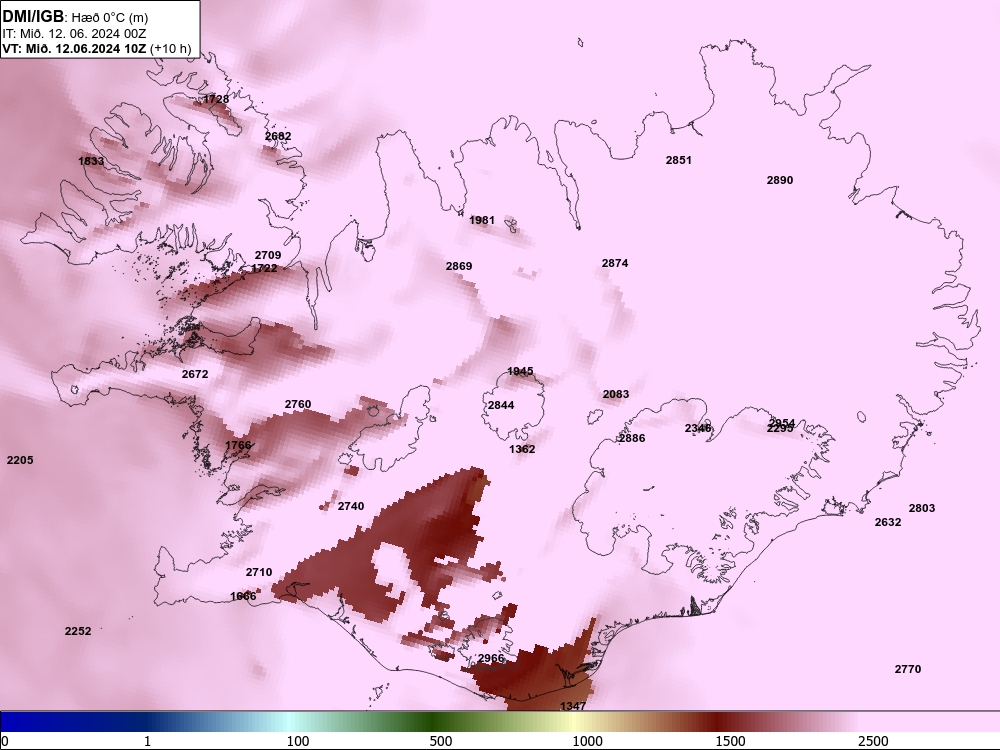The width and height of the screenshot is (1000, 750).
Task: Click the value 1362 on the map
Action: click(x=522, y=449)
